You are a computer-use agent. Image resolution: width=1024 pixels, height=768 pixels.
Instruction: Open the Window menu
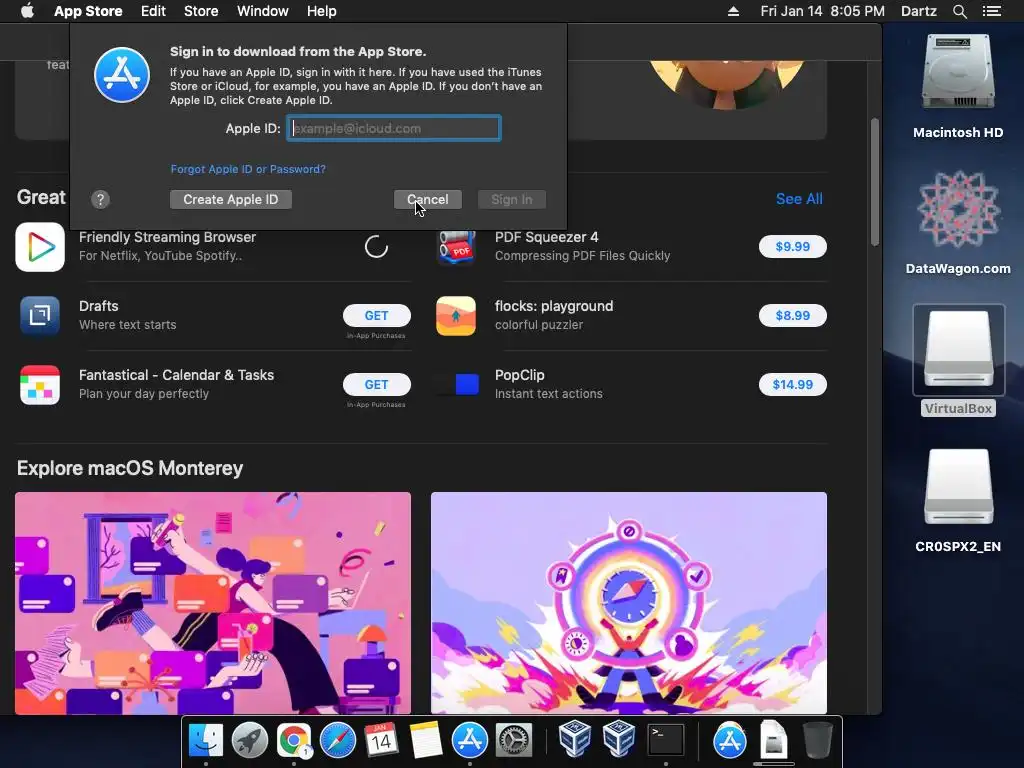click(x=263, y=11)
